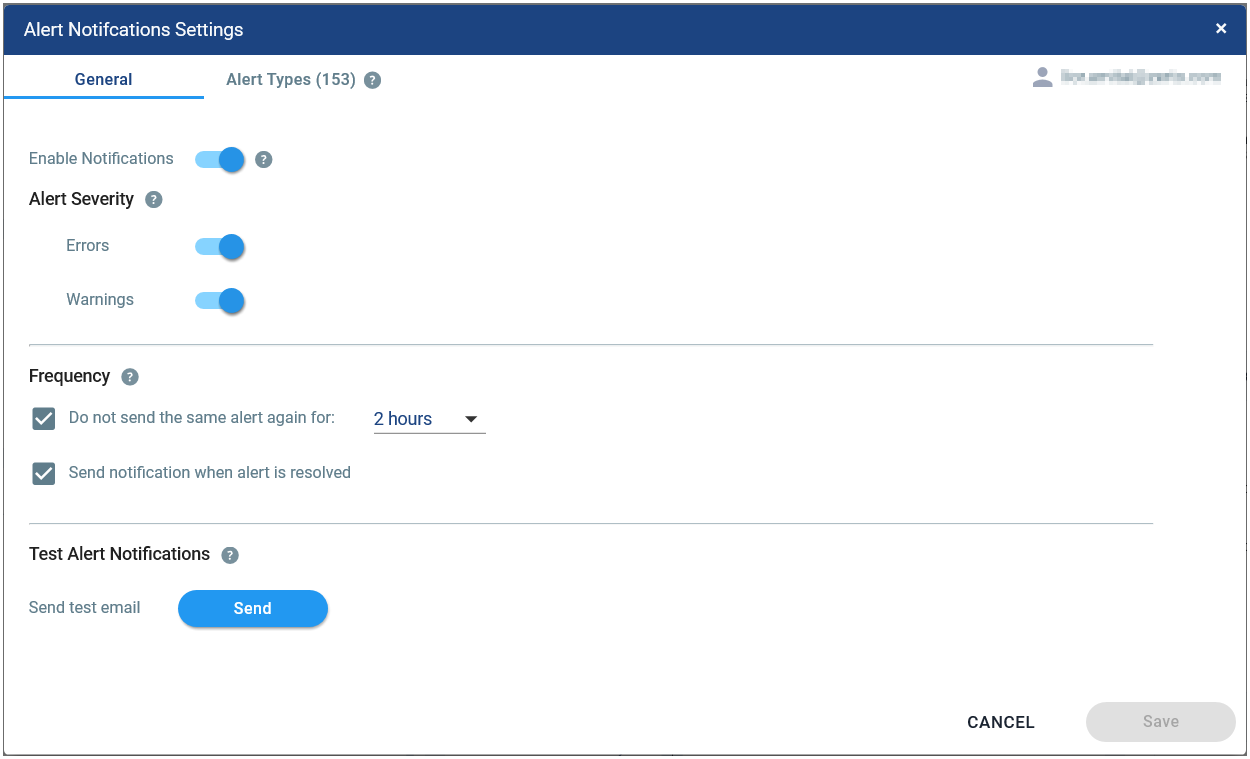The width and height of the screenshot is (1250, 759).
Task: Open the 2 hours interval dropdown
Action: [429, 419]
